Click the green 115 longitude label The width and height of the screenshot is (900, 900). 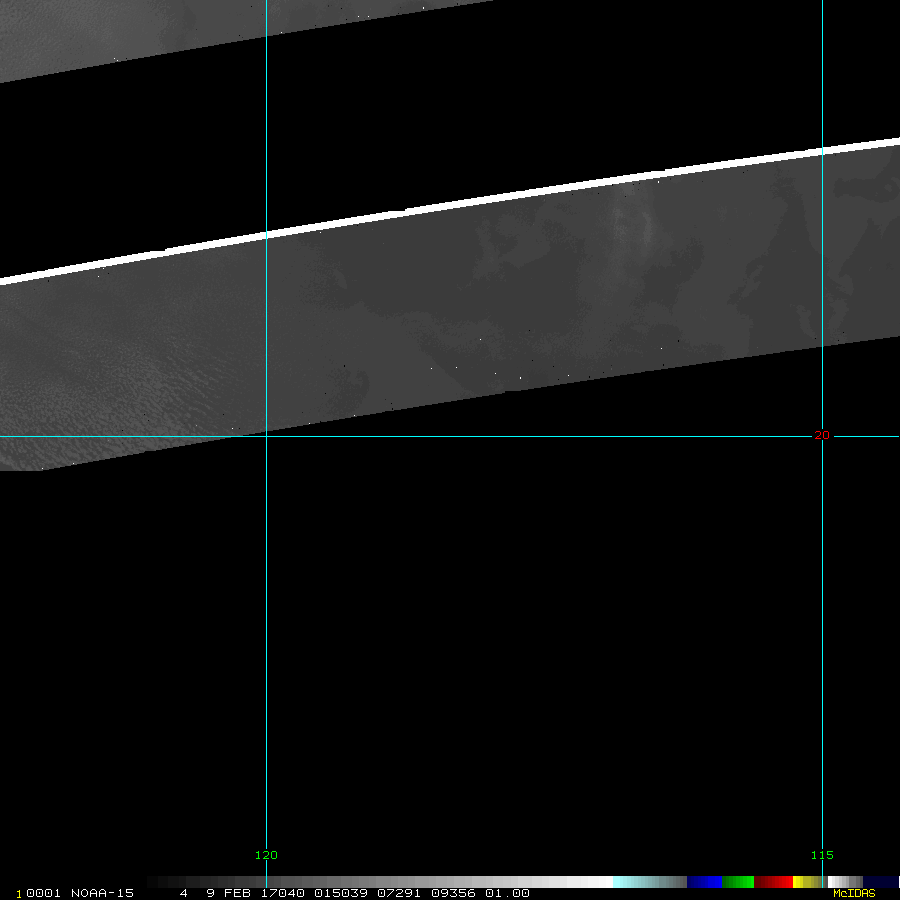click(822, 855)
